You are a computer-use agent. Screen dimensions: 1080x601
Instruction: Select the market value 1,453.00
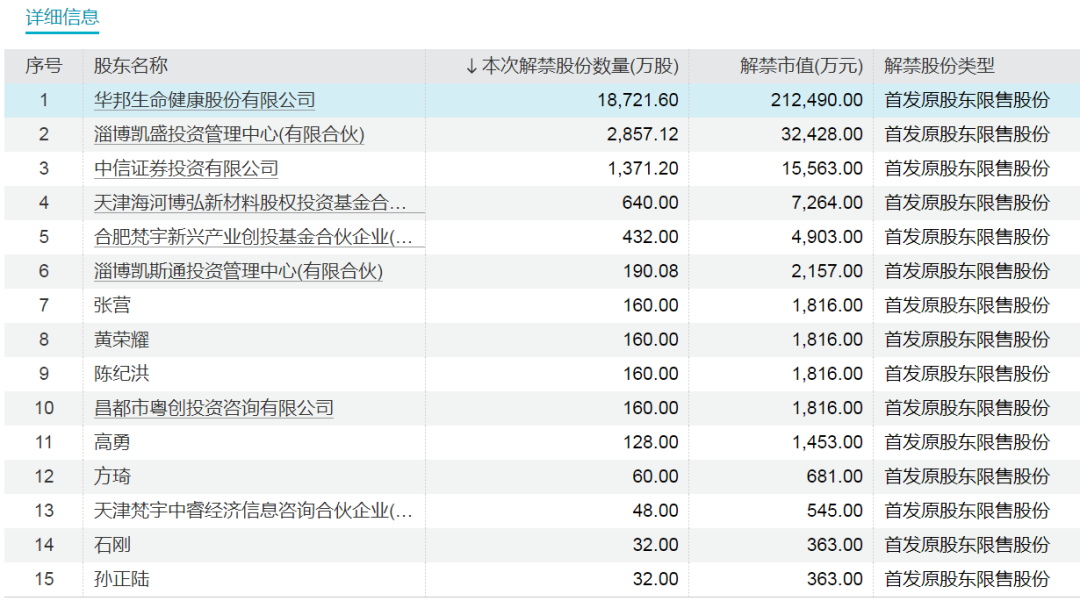(x=827, y=443)
